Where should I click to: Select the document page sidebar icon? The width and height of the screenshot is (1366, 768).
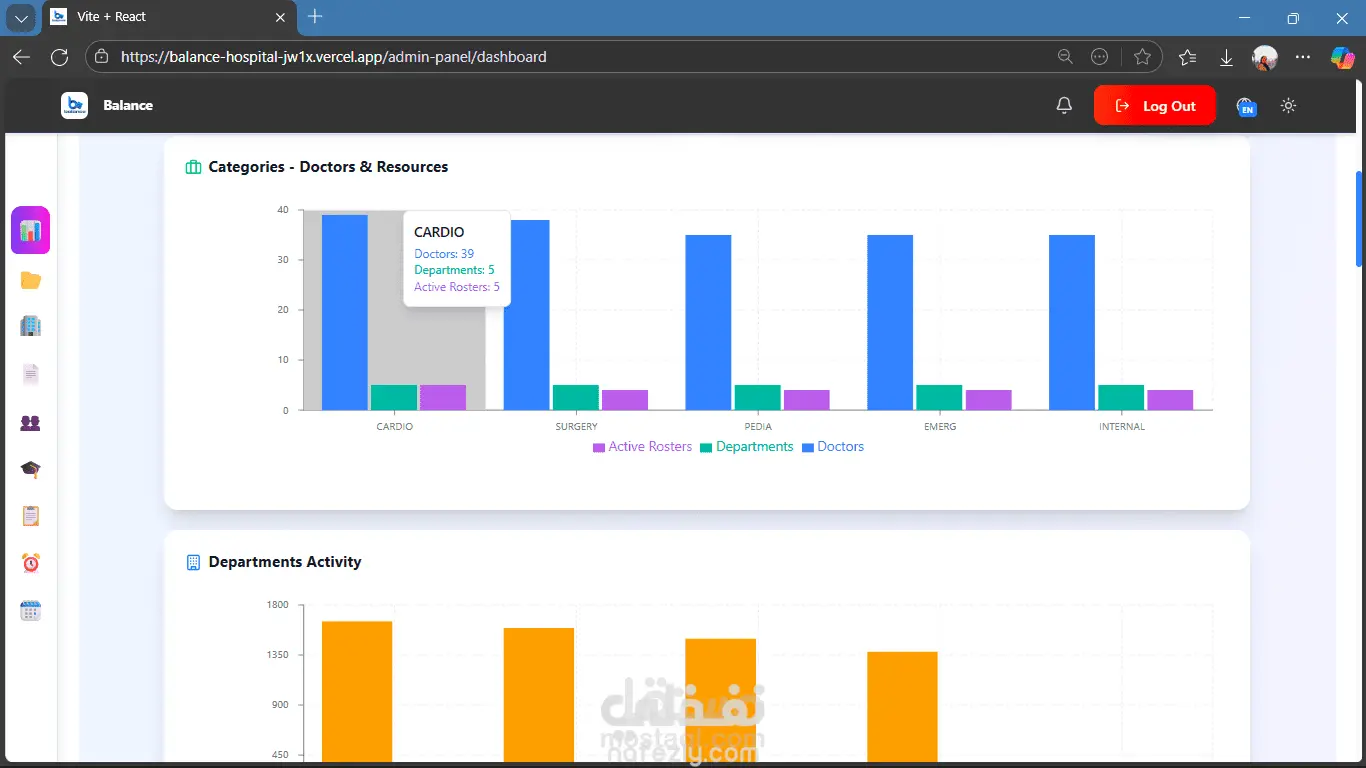pos(30,374)
